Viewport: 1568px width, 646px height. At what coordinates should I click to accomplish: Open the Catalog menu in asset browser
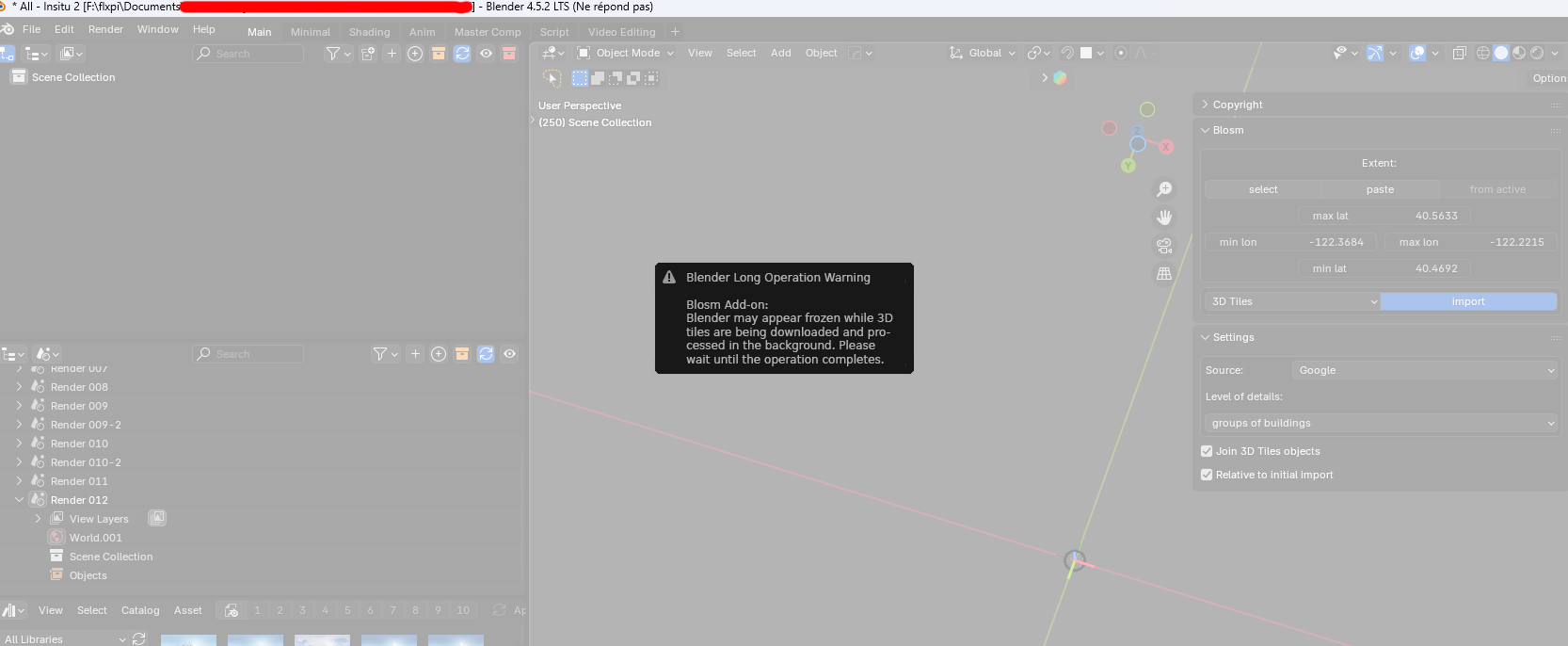pyautogui.click(x=140, y=610)
